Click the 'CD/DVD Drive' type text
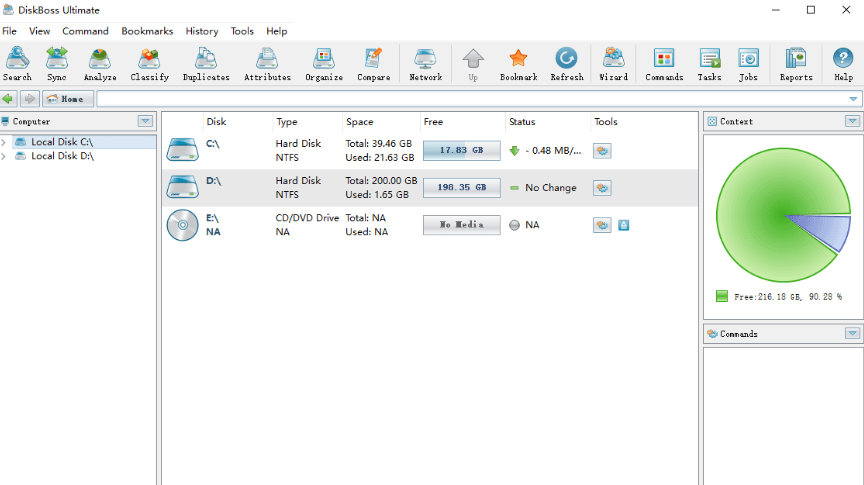 click(307, 218)
